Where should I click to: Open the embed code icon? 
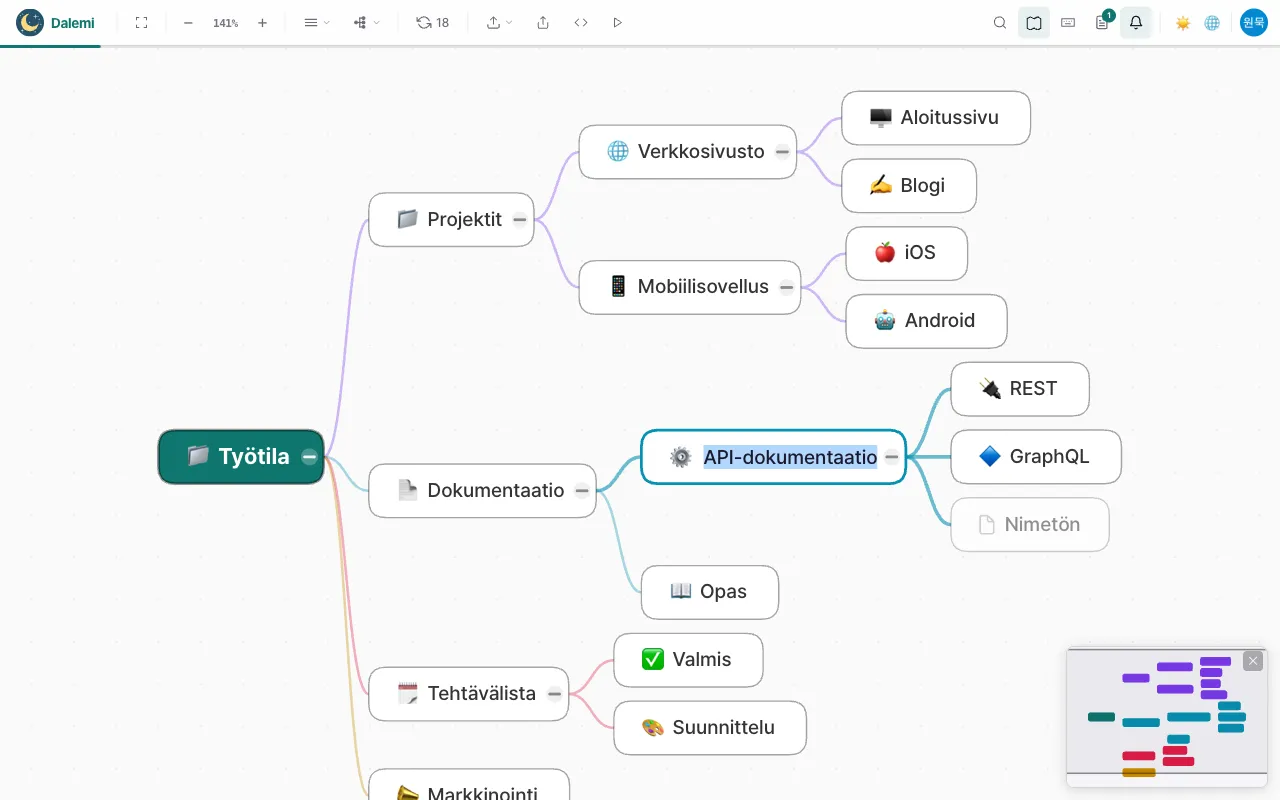(581, 22)
